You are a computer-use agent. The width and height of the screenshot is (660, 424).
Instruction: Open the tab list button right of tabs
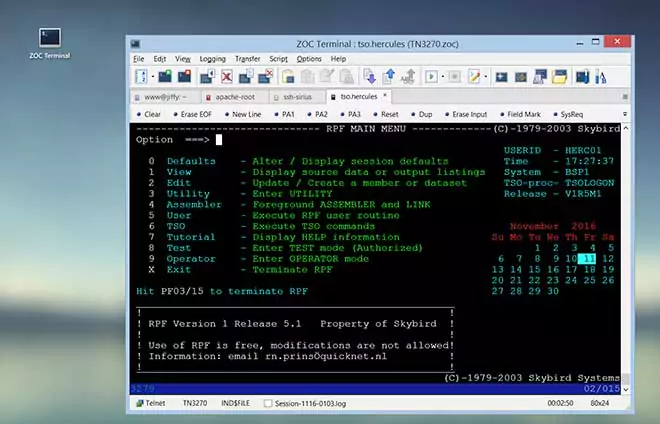coord(625,97)
